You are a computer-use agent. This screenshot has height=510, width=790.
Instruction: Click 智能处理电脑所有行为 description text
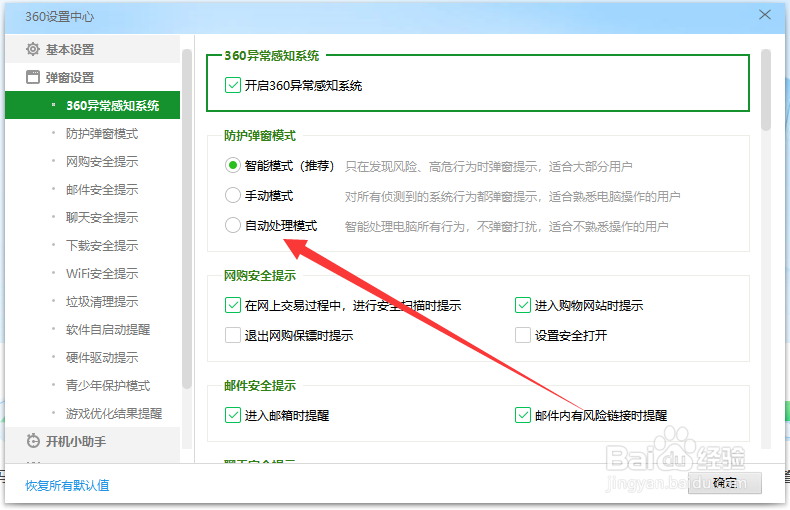pyautogui.click(x=506, y=226)
